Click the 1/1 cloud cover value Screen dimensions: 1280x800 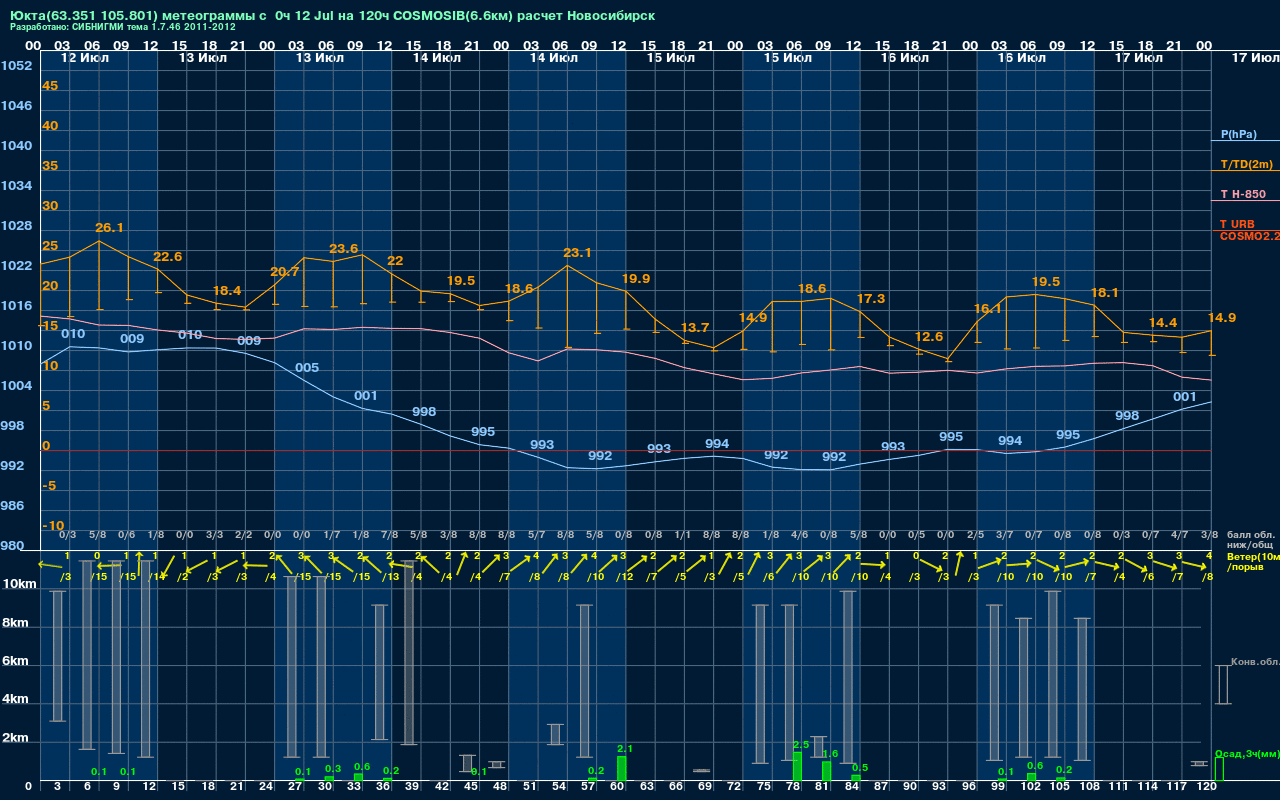tap(682, 536)
